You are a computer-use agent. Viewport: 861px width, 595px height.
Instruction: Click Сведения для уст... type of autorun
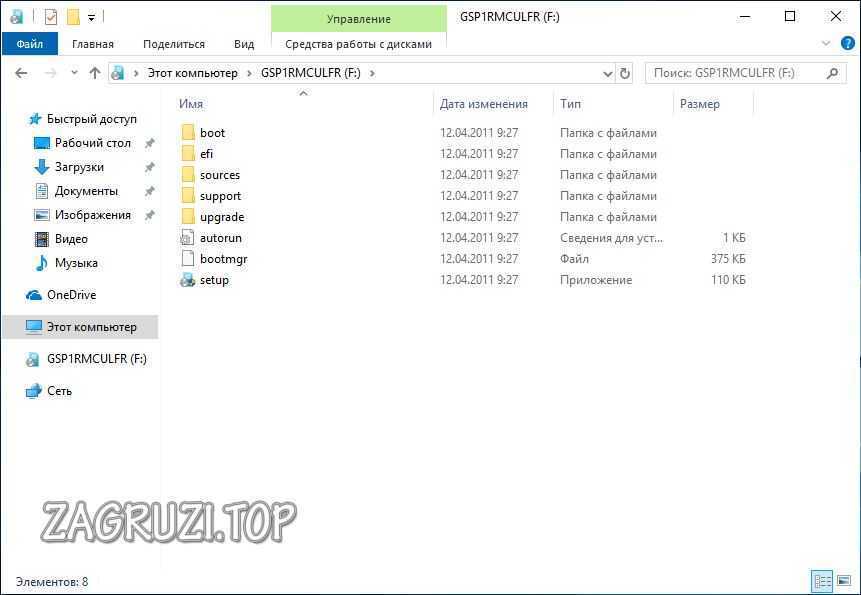click(x=611, y=238)
